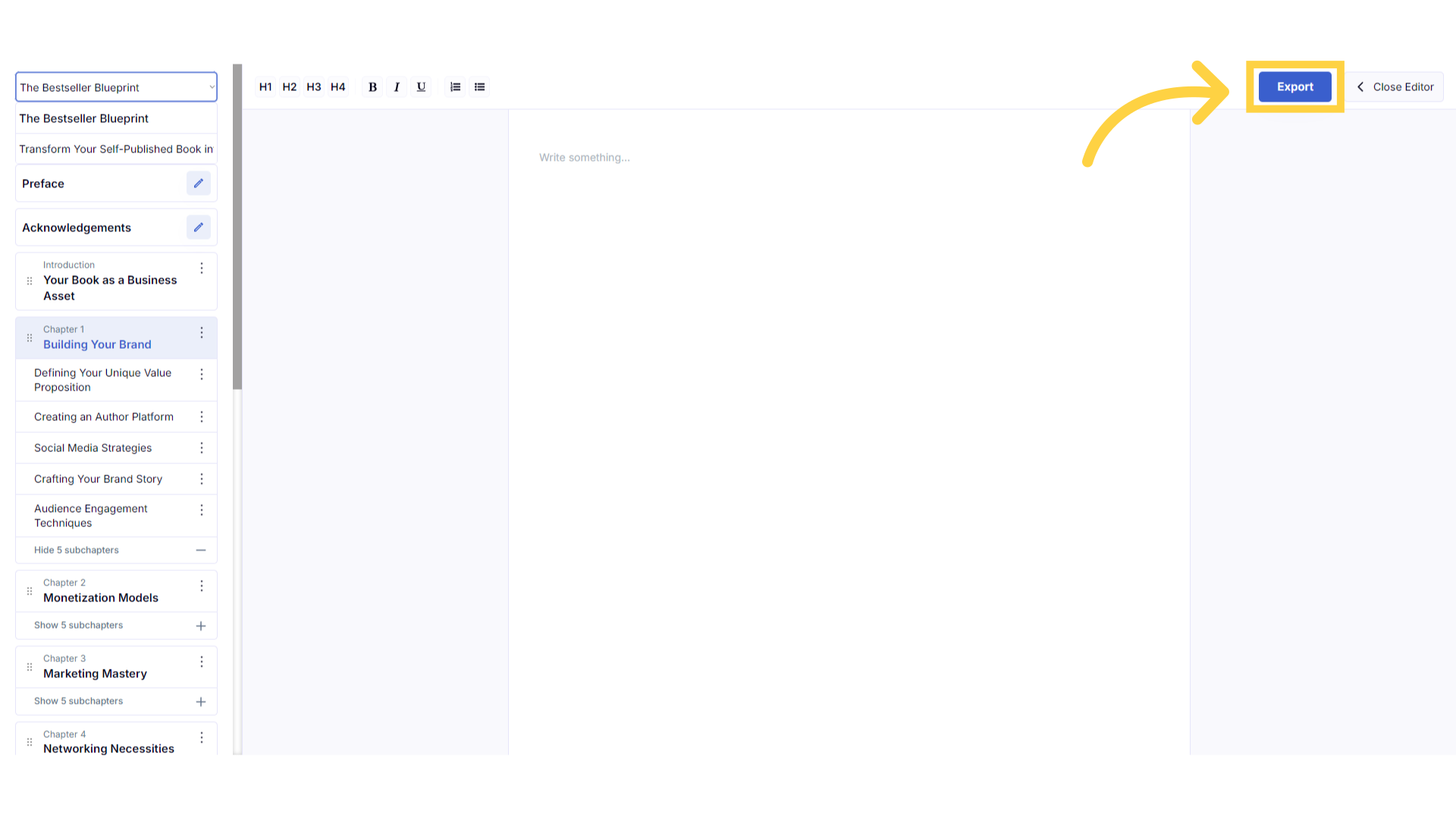Open options menu for Chapter 1
This screenshot has height=819, width=1456.
click(202, 333)
